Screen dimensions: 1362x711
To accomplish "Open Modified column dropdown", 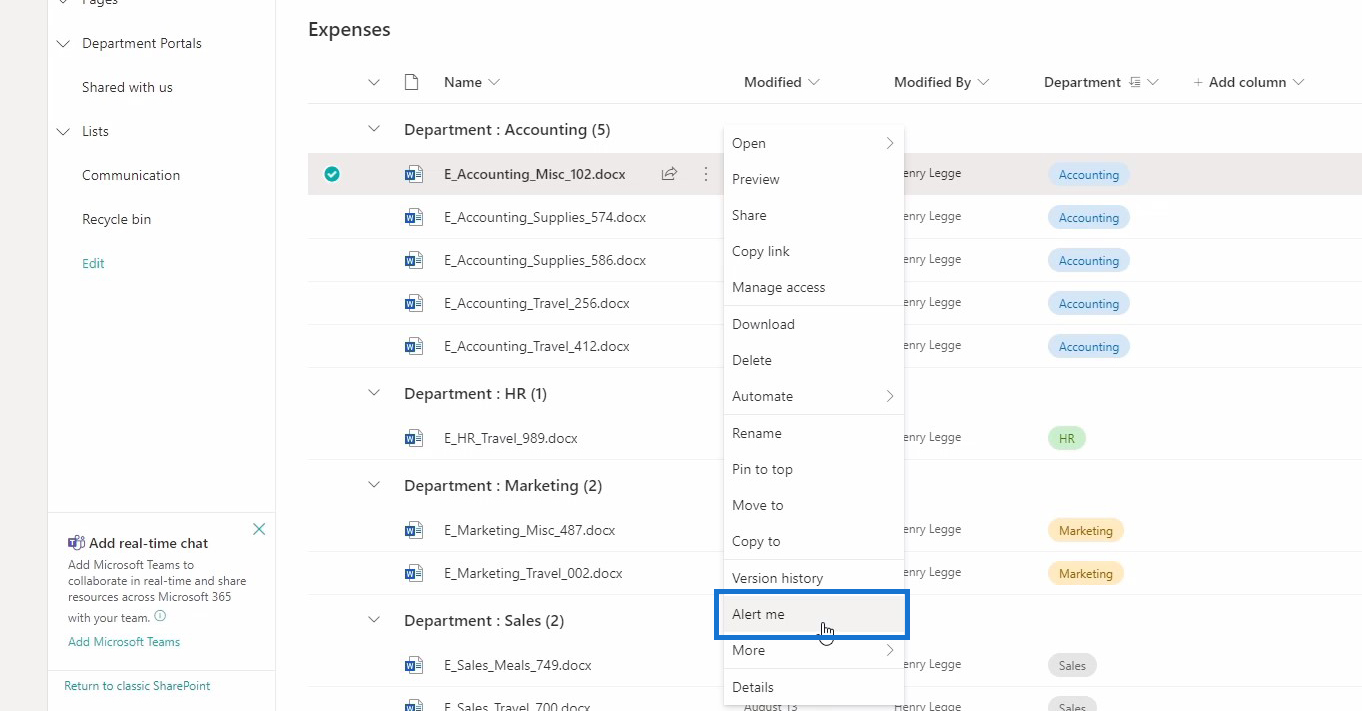I will click(813, 82).
